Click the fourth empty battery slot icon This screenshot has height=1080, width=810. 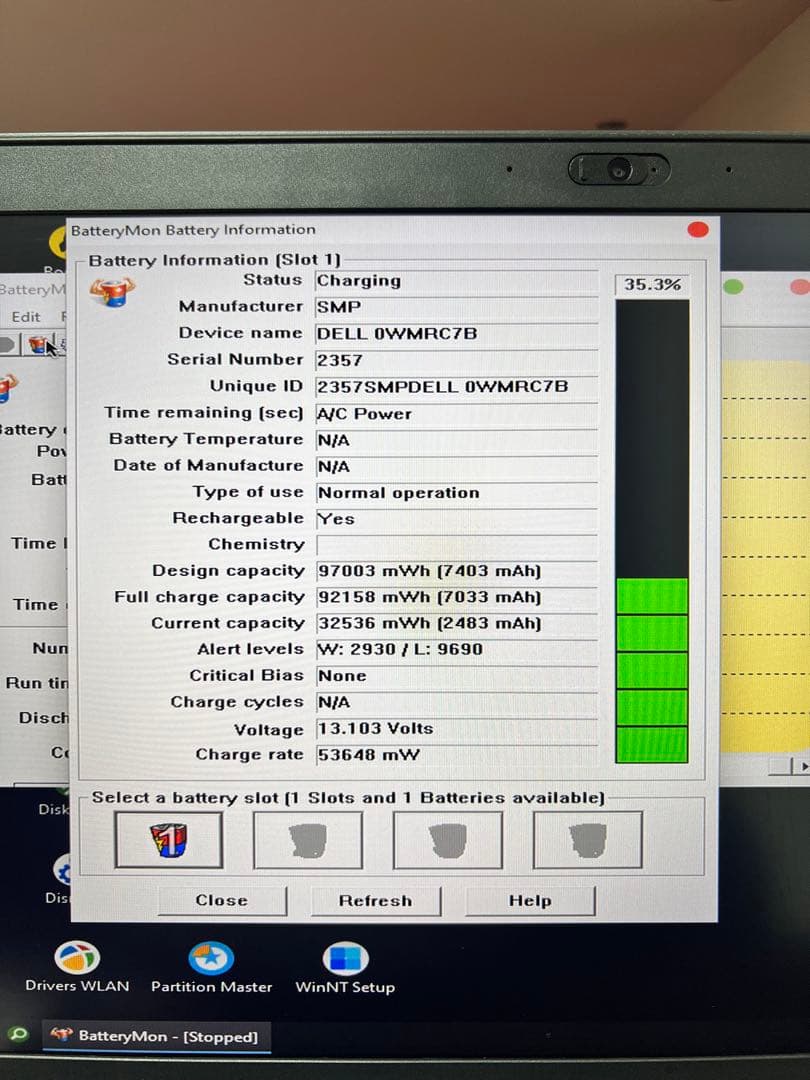click(588, 840)
